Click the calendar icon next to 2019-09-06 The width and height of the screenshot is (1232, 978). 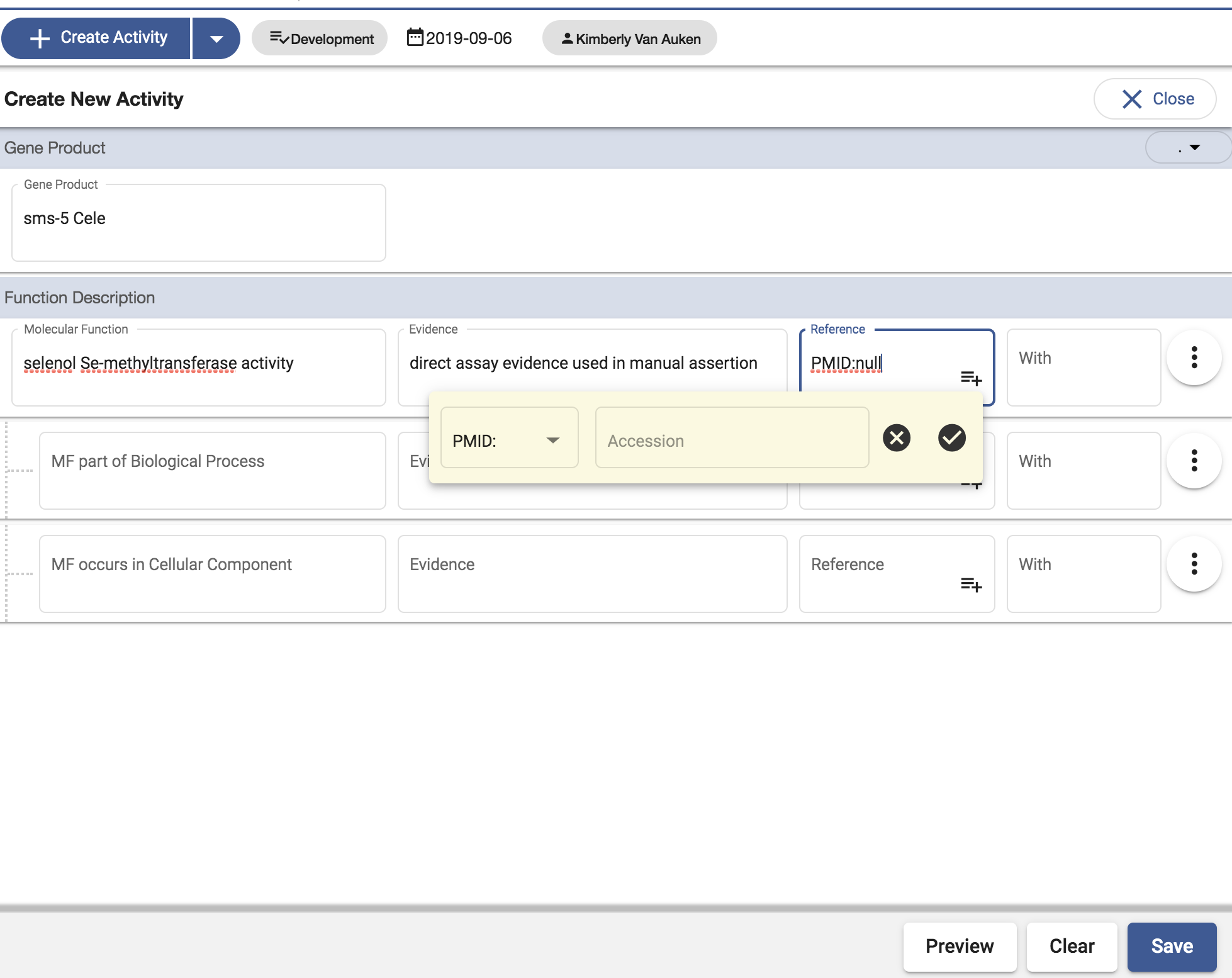click(414, 38)
